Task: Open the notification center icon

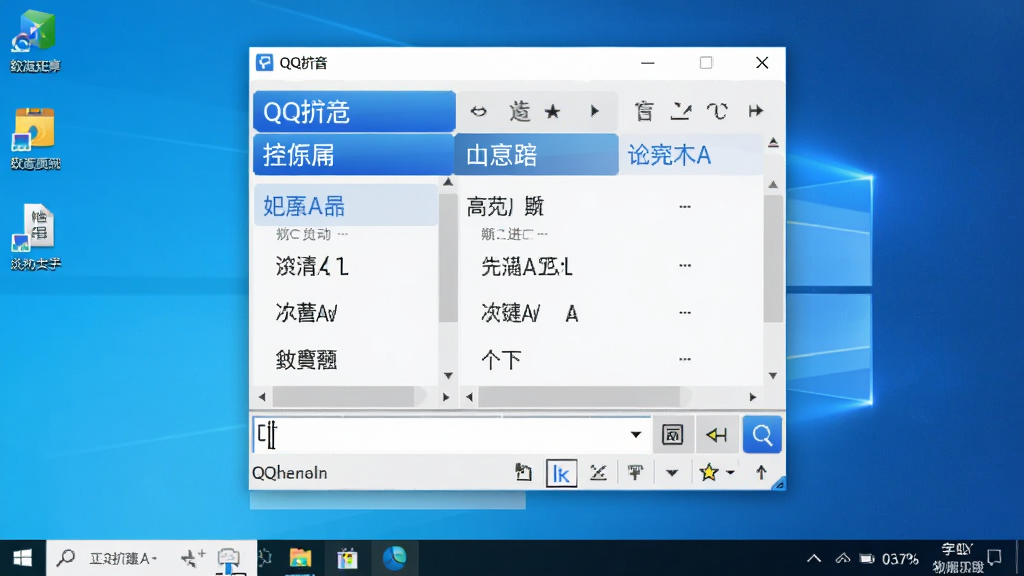Action: pyautogui.click(x=995, y=558)
